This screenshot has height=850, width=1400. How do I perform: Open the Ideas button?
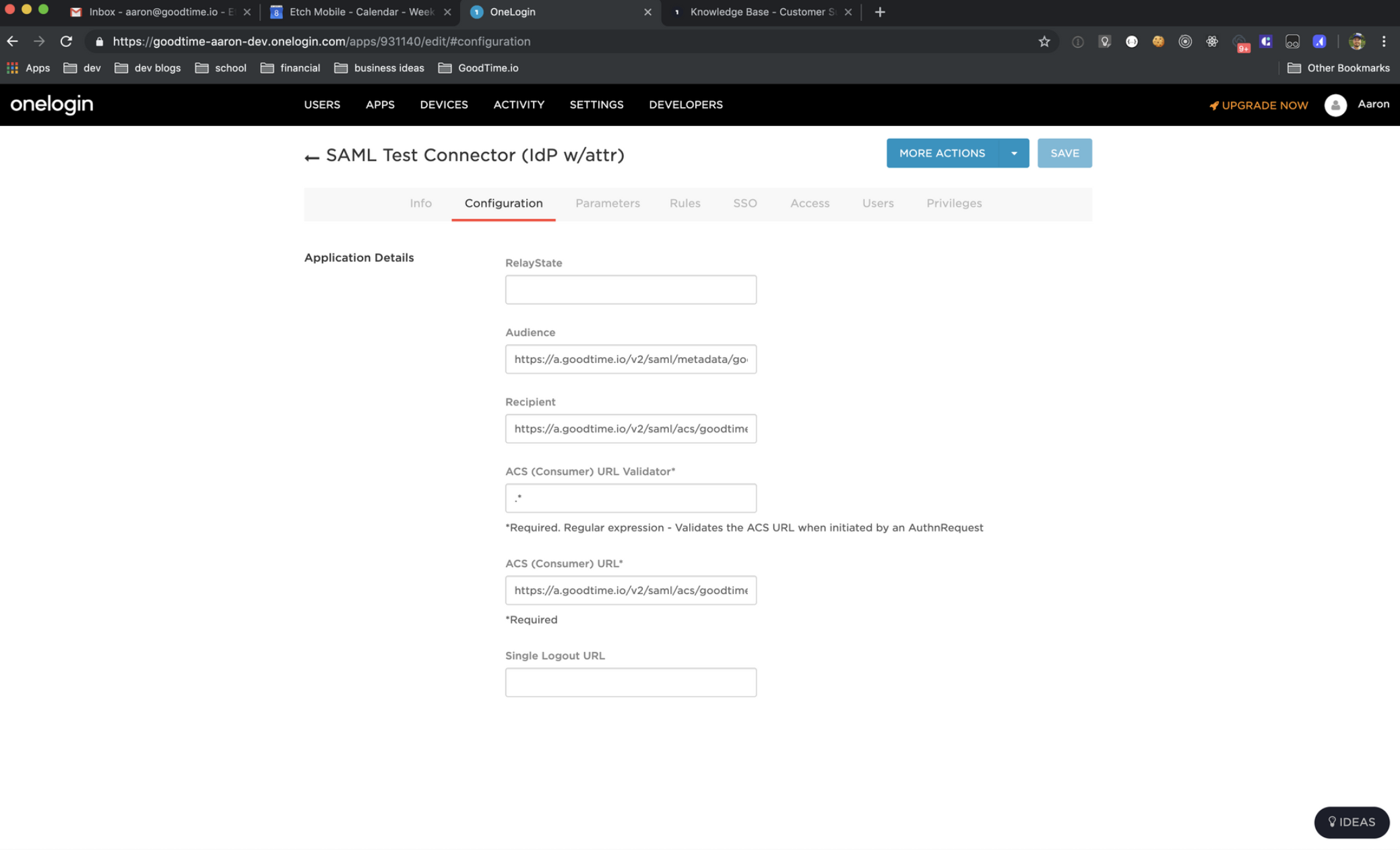coord(1351,822)
